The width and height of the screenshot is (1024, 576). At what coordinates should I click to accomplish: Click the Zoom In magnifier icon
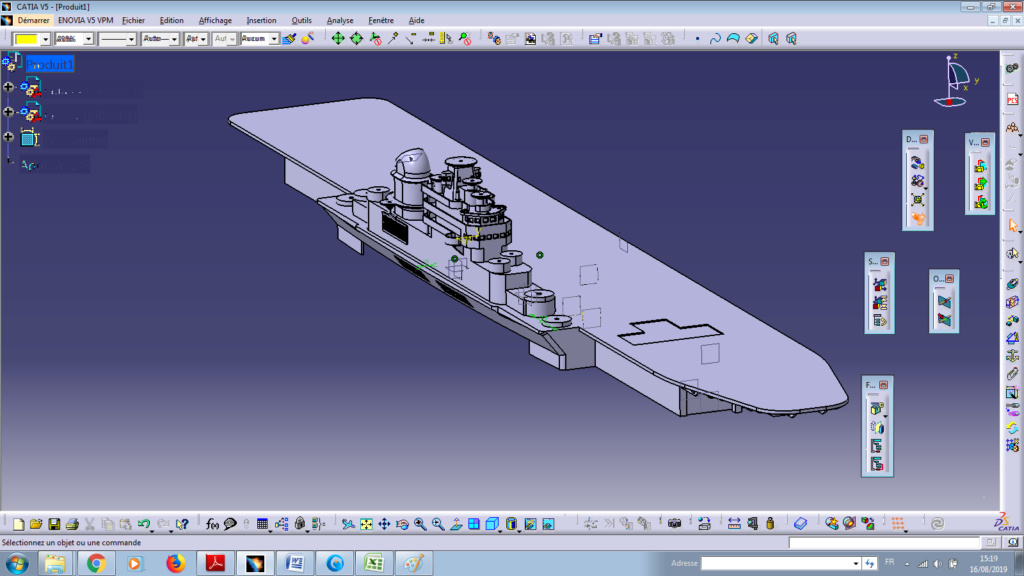coord(420,524)
